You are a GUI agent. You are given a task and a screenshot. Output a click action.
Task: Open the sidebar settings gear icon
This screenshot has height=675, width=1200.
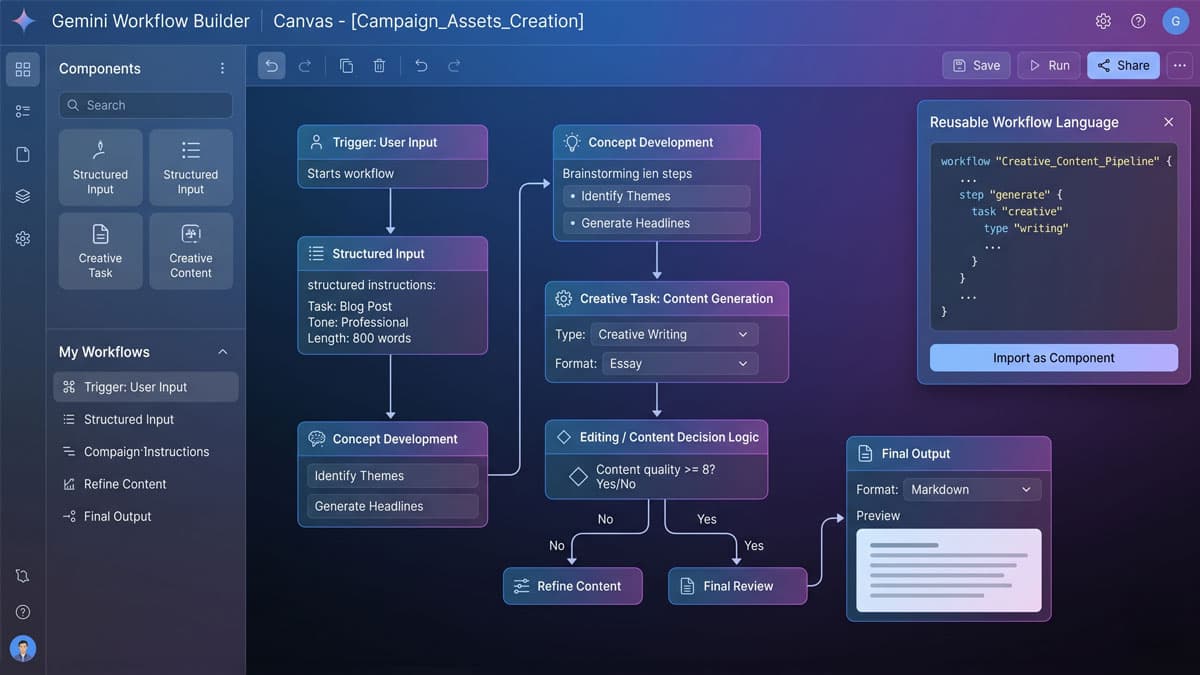pos(23,239)
